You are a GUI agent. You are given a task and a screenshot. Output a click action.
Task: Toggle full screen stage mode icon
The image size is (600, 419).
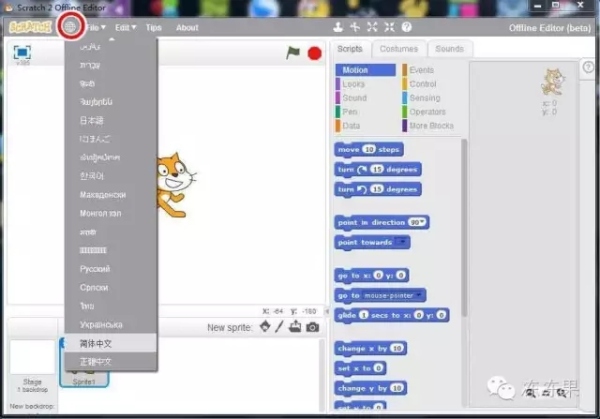click(x=22, y=53)
